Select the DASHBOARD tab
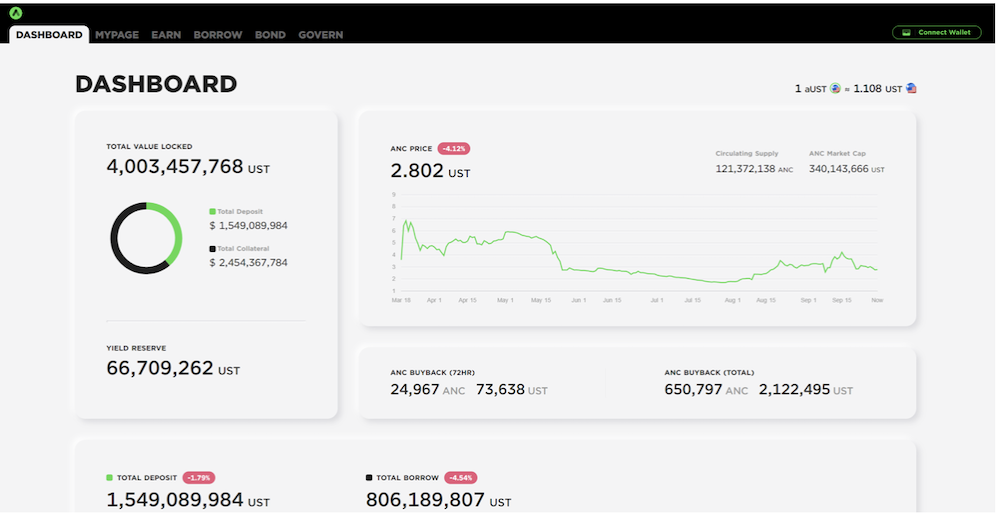 point(49,34)
